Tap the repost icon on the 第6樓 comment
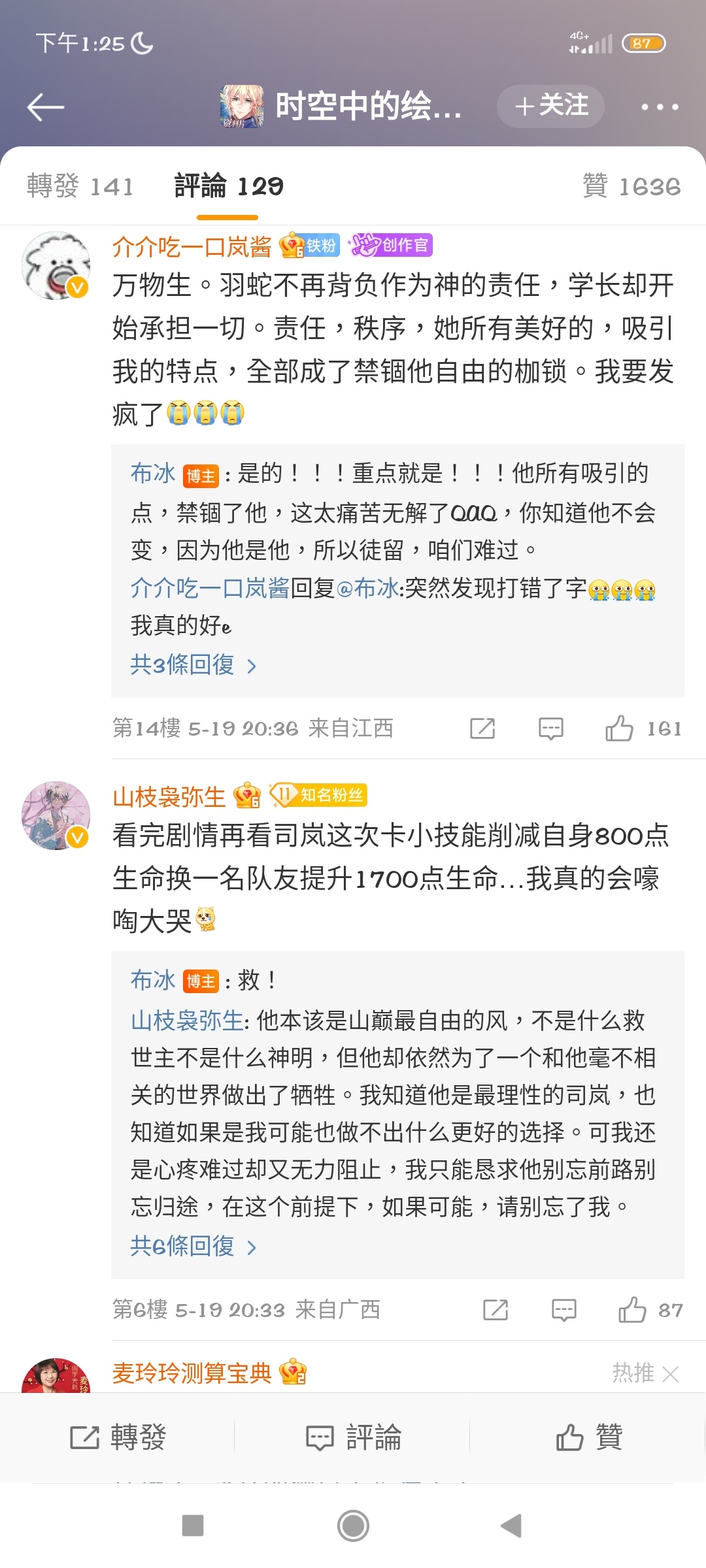The width and height of the screenshot is (706, 1568). [496, 1310]
